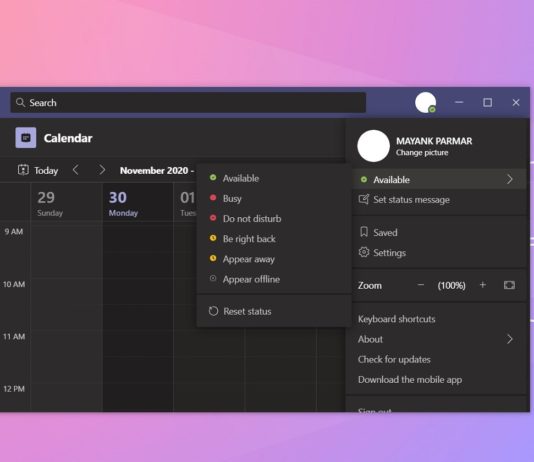This screenshot has height=462, width=534.
Task: Click Reset status option
Action: [274, 311]
